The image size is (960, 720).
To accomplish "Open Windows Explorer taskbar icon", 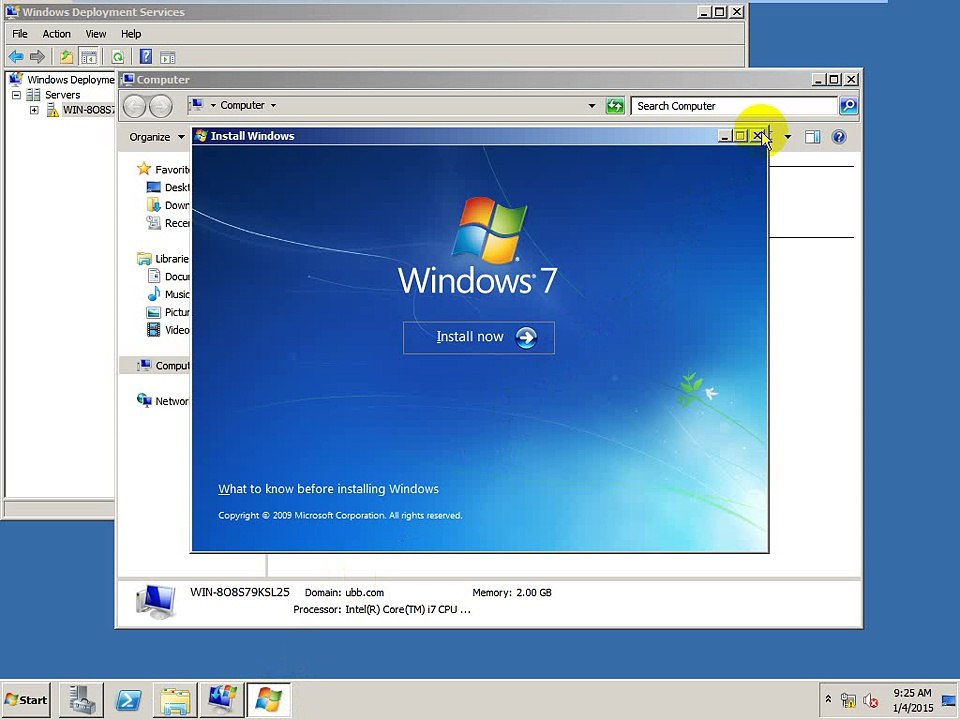I will pyautogui.click(x=175, y=700).
